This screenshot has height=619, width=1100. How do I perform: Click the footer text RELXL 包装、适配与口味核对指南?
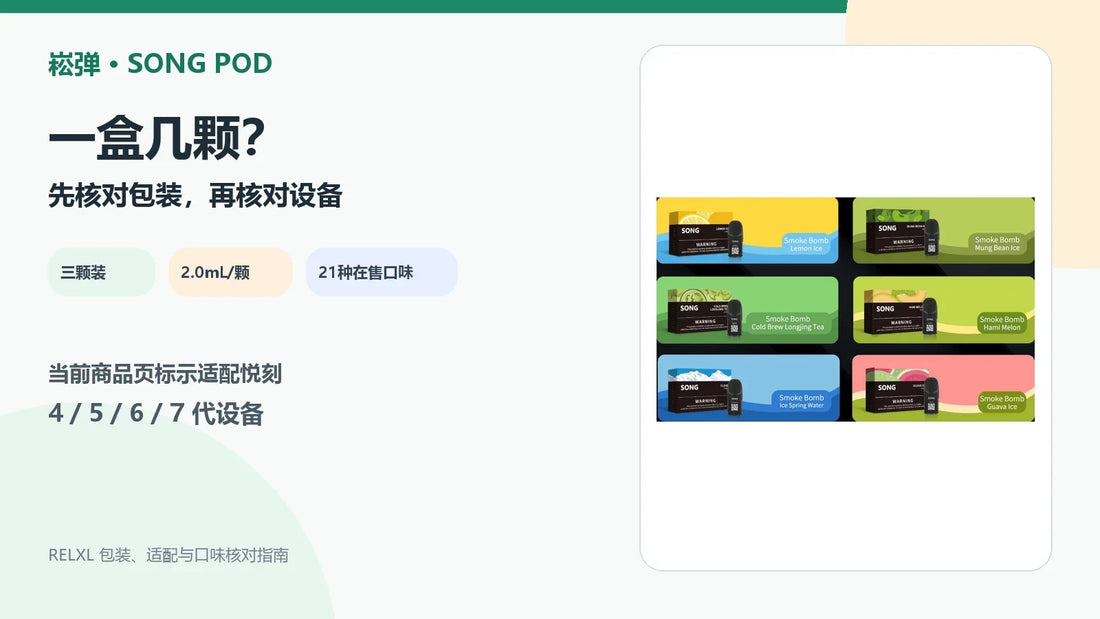[x=168, y=555]
